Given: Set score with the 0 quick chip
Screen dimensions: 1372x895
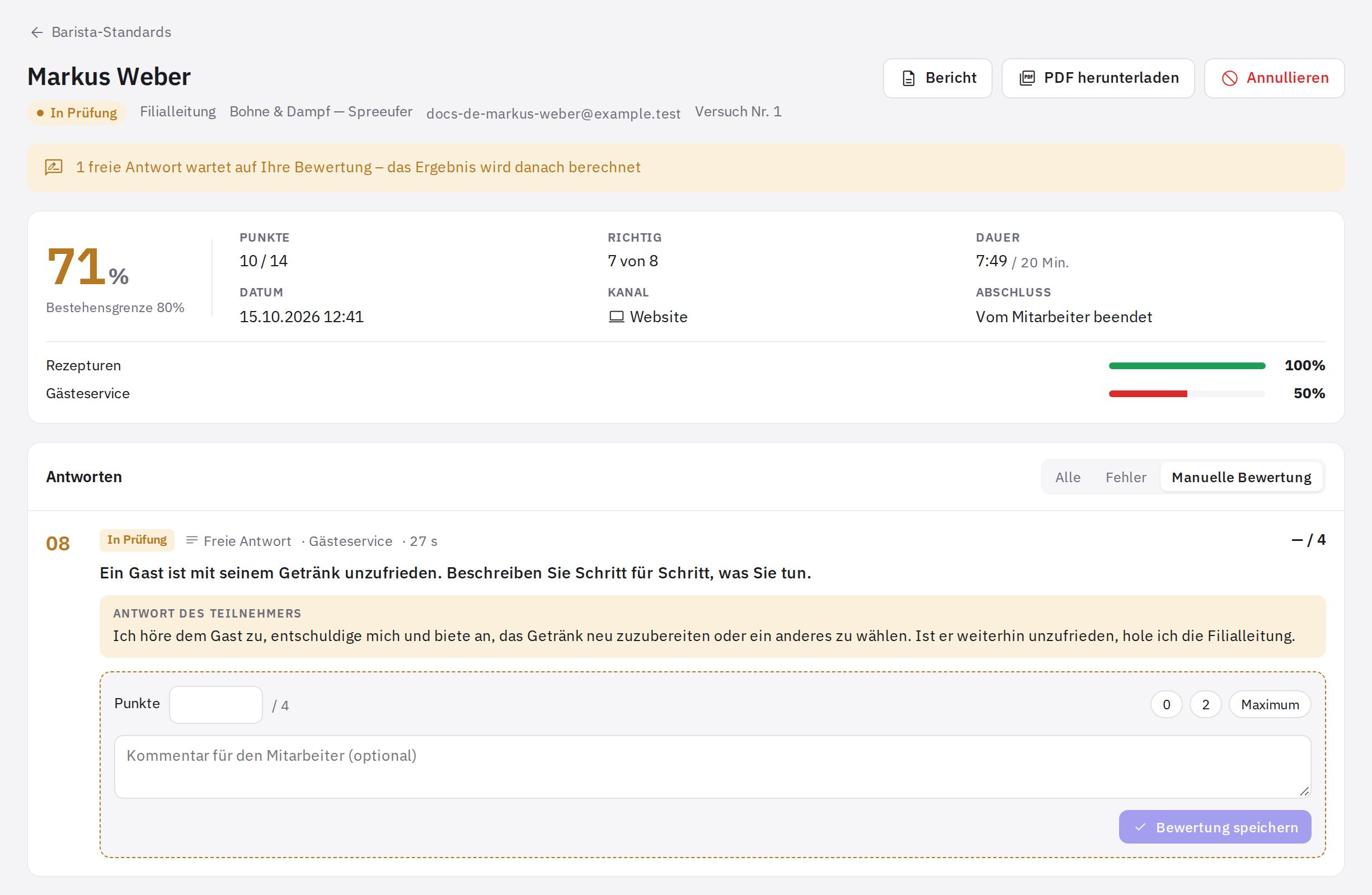Looking at the screenshot, I should pyautogui.click(x=1166, y=704).
